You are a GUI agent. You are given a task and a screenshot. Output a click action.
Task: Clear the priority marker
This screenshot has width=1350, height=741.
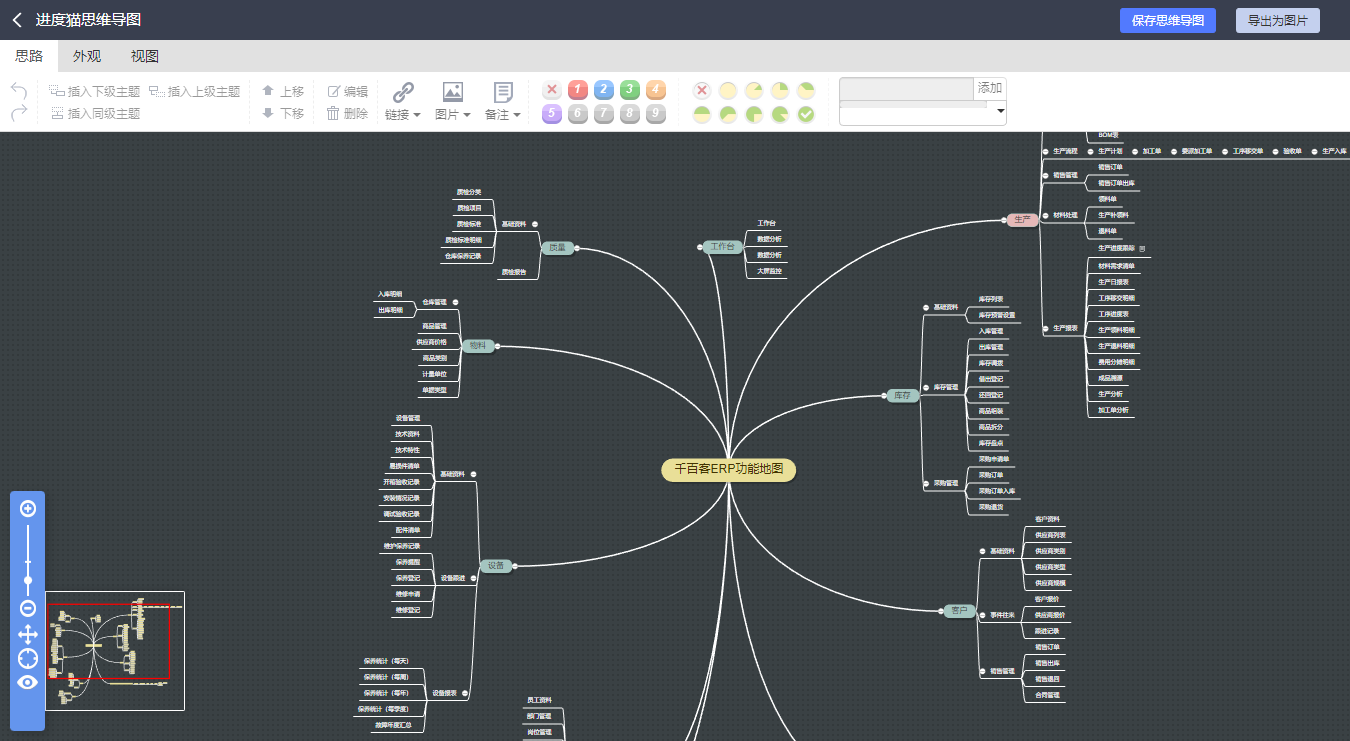pyautogui.click(x=552, y=90)
